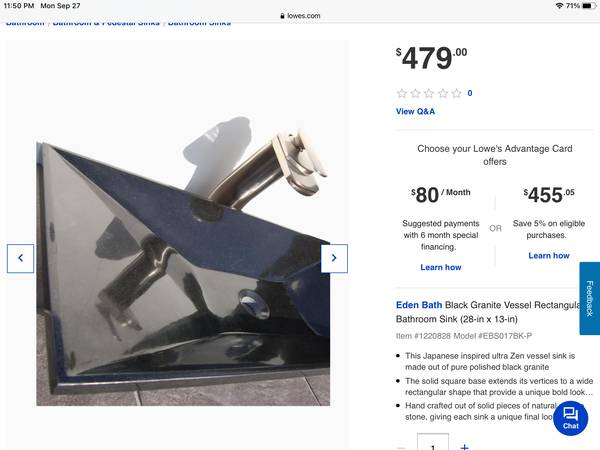Open the Chat bubble
The width and height of the screenshot is (600, 450).
pos(571,418)
